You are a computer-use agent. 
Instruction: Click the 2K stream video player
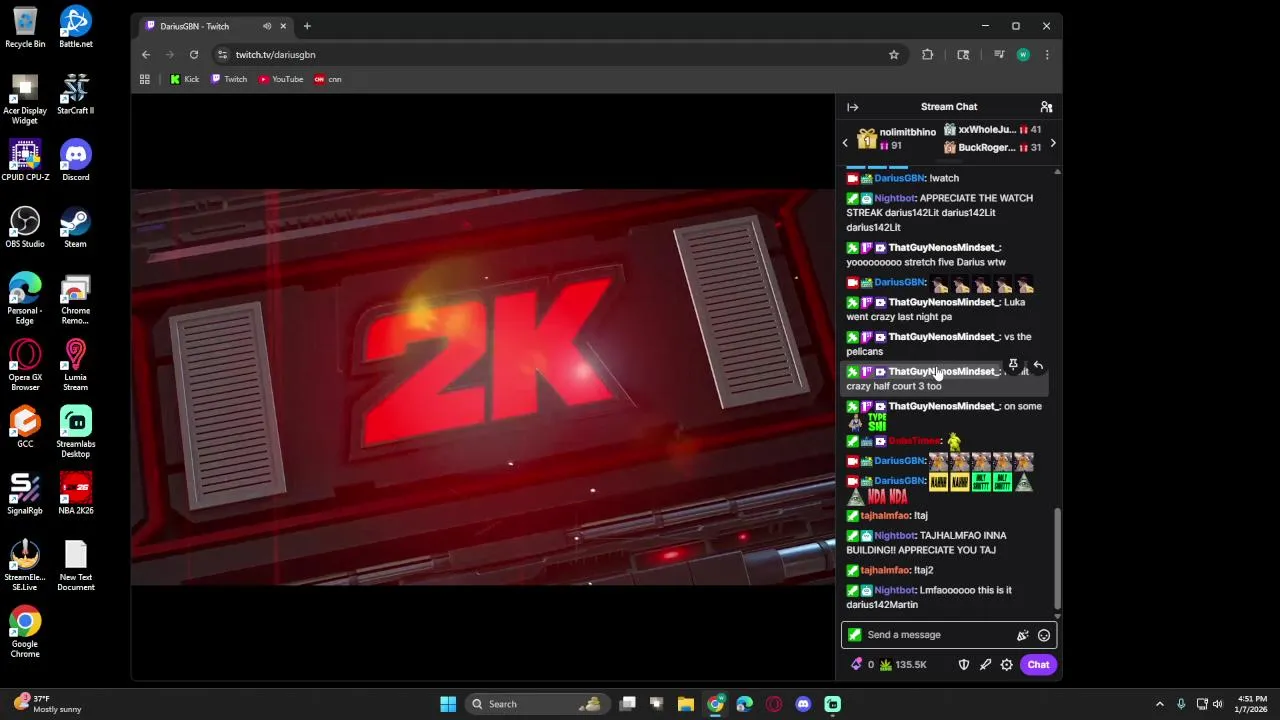pyautogui.click(x=483, y=387)
